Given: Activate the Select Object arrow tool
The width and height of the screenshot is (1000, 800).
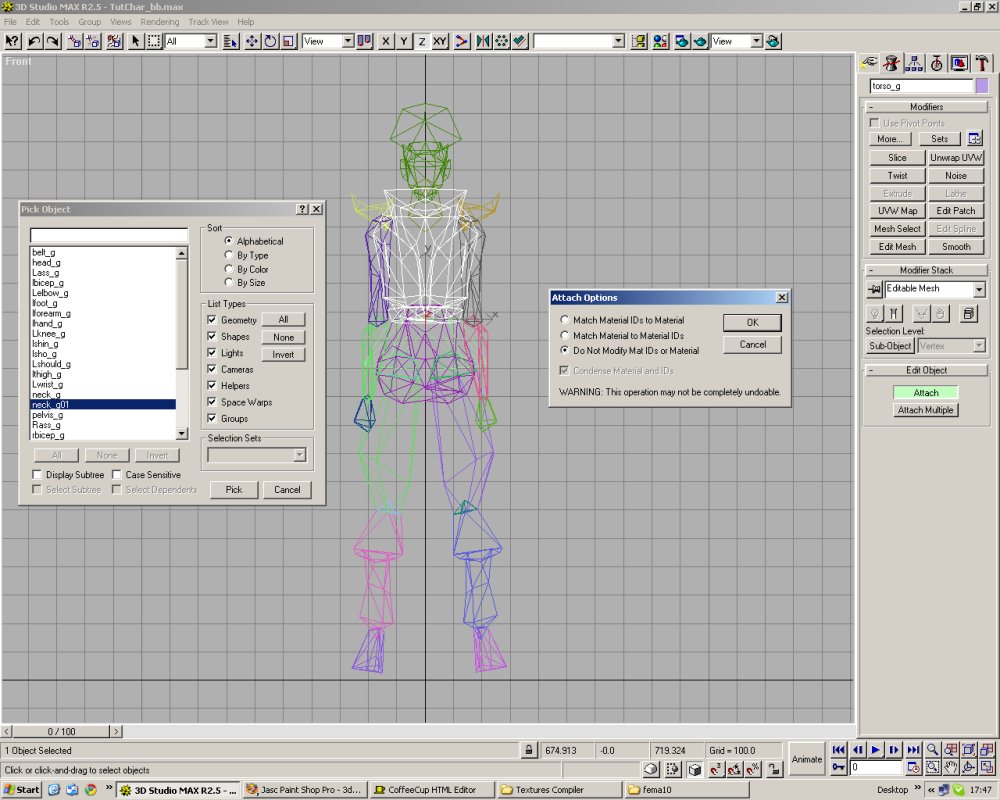Looking at the screenshot, I should [135, 41].
